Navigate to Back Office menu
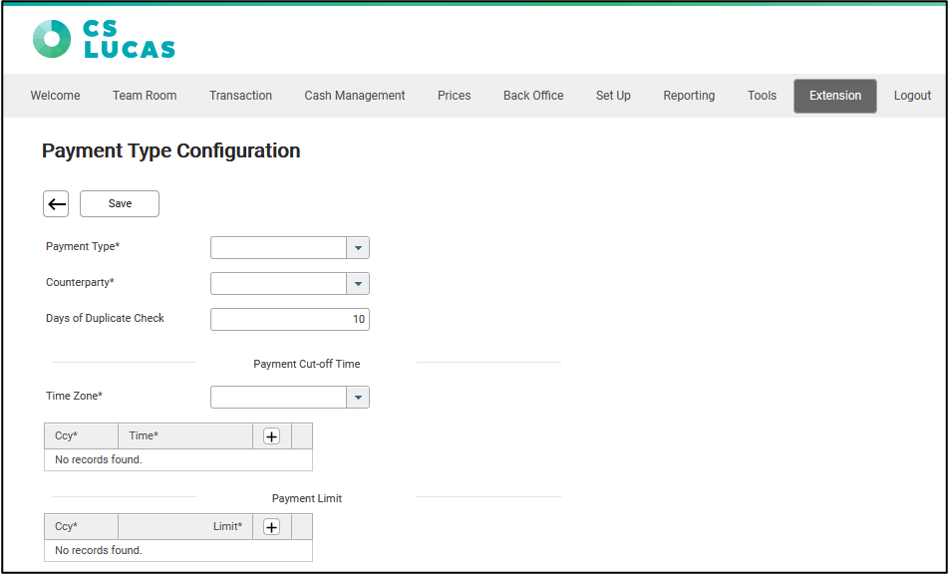Image resolution: width=950 pixels, height=575 pixels. pyautogui.click(x=533, y=96)
